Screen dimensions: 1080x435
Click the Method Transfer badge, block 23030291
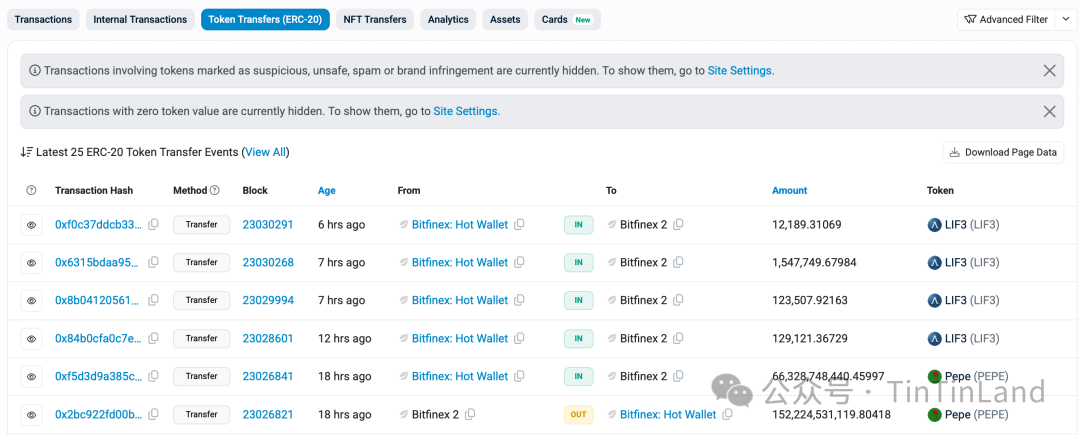(x=201, y=224)
